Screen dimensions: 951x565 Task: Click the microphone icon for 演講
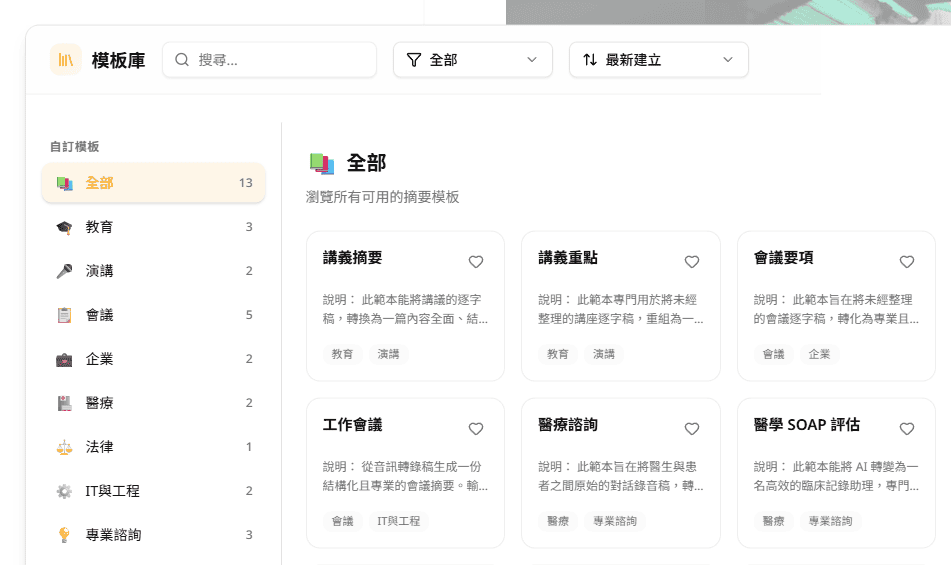click(x=64, y=271)
